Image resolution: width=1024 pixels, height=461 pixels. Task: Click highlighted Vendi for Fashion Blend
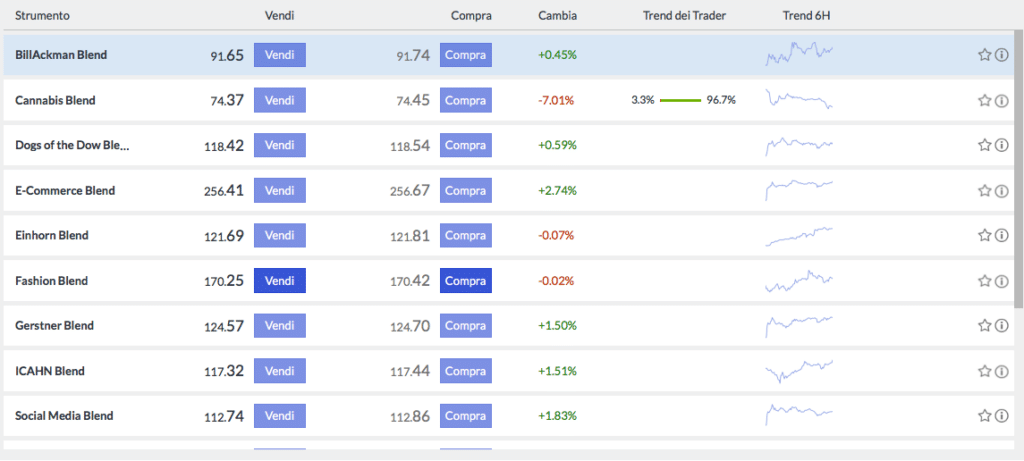point(280,281)
